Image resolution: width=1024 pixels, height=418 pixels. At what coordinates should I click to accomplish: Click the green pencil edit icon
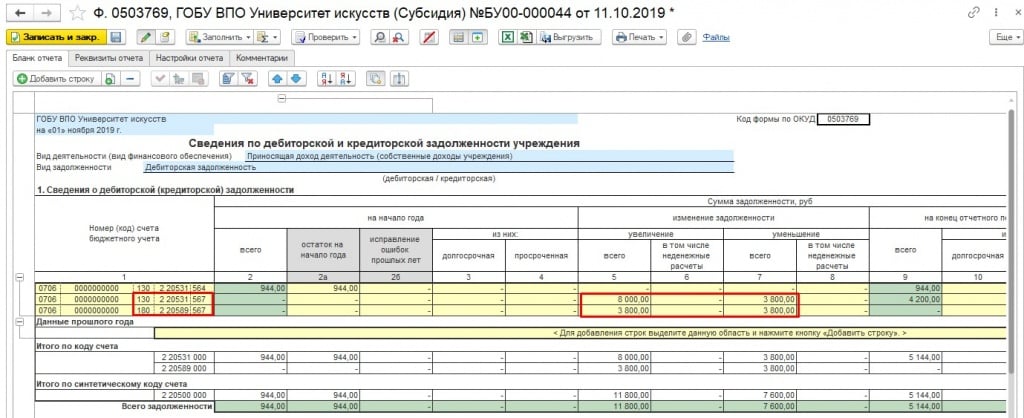point(145,37)
